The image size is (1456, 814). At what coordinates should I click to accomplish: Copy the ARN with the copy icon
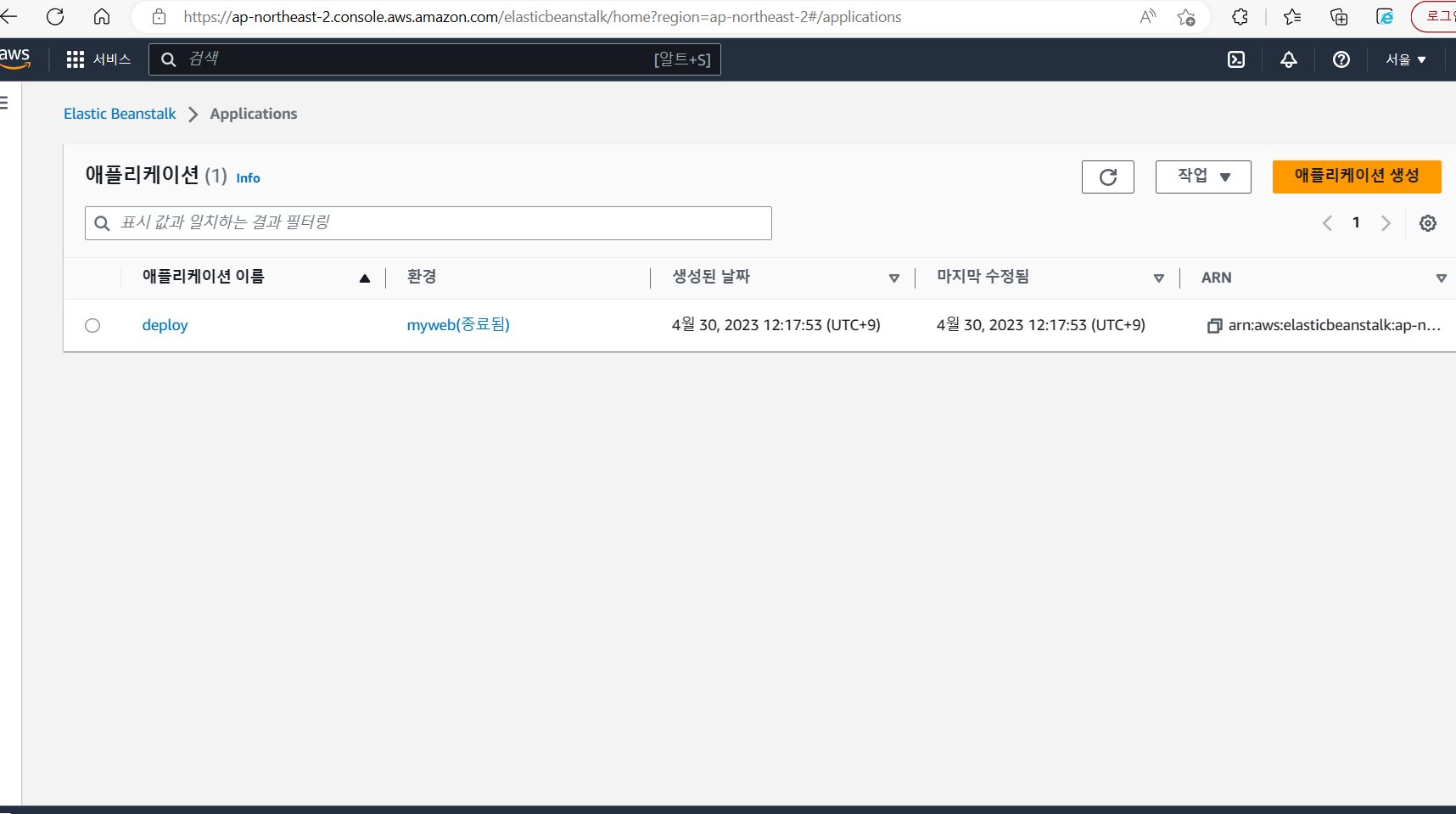[x=1214, y=326]
